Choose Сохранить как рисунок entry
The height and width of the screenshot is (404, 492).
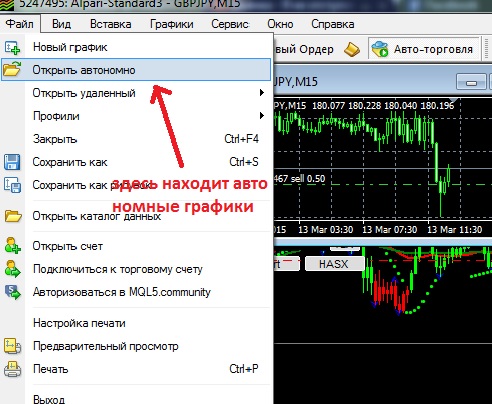(x=136, y=185)
